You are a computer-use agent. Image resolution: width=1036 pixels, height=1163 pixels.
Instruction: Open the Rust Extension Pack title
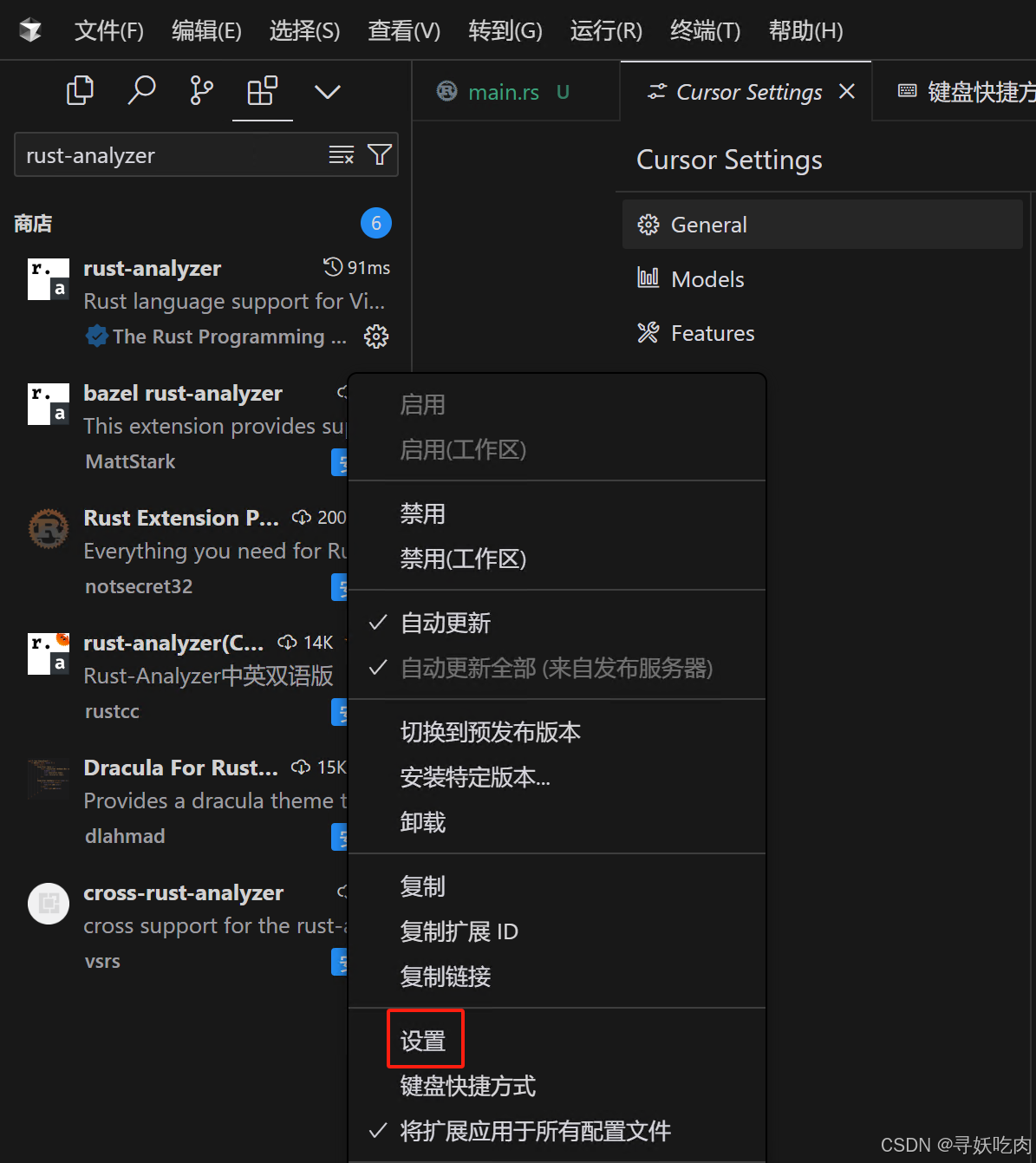click(181, 518)
